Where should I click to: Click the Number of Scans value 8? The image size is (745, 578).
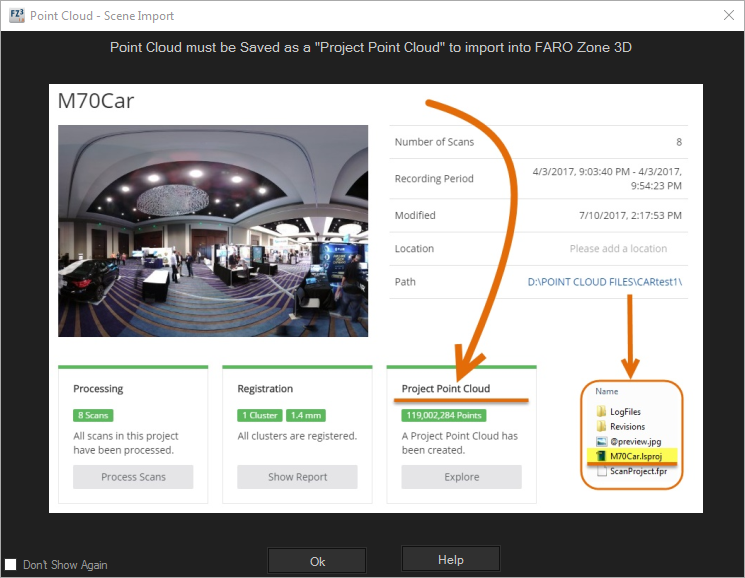pos(679,142)
